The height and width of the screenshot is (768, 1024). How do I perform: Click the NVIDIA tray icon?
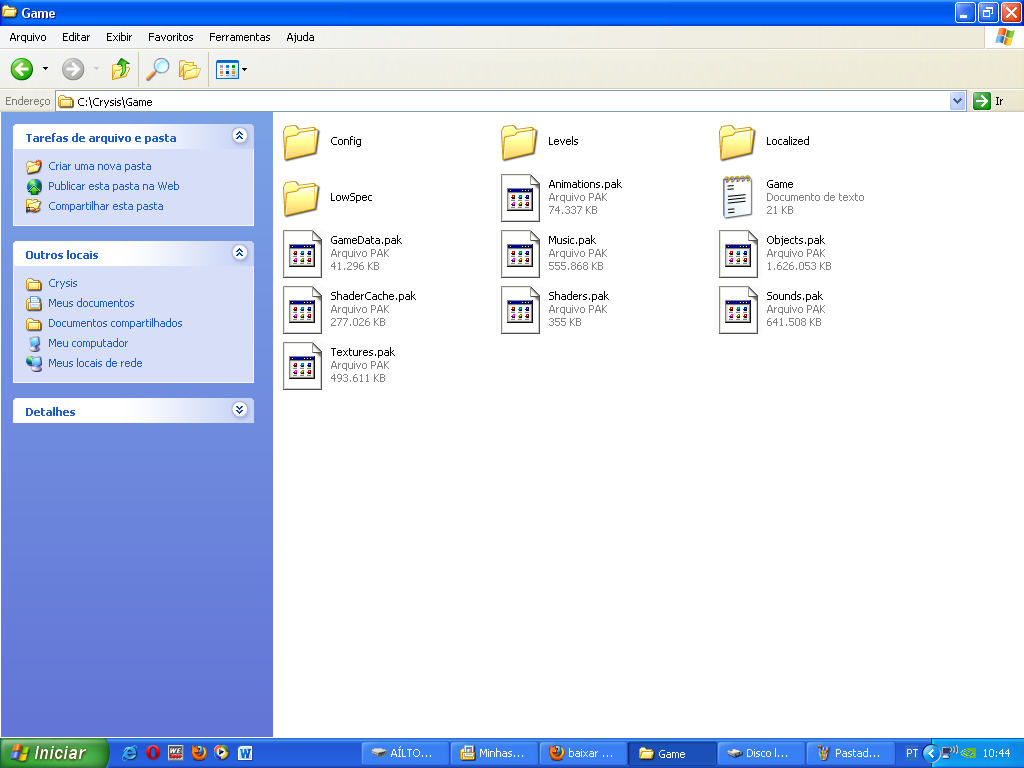968,753
